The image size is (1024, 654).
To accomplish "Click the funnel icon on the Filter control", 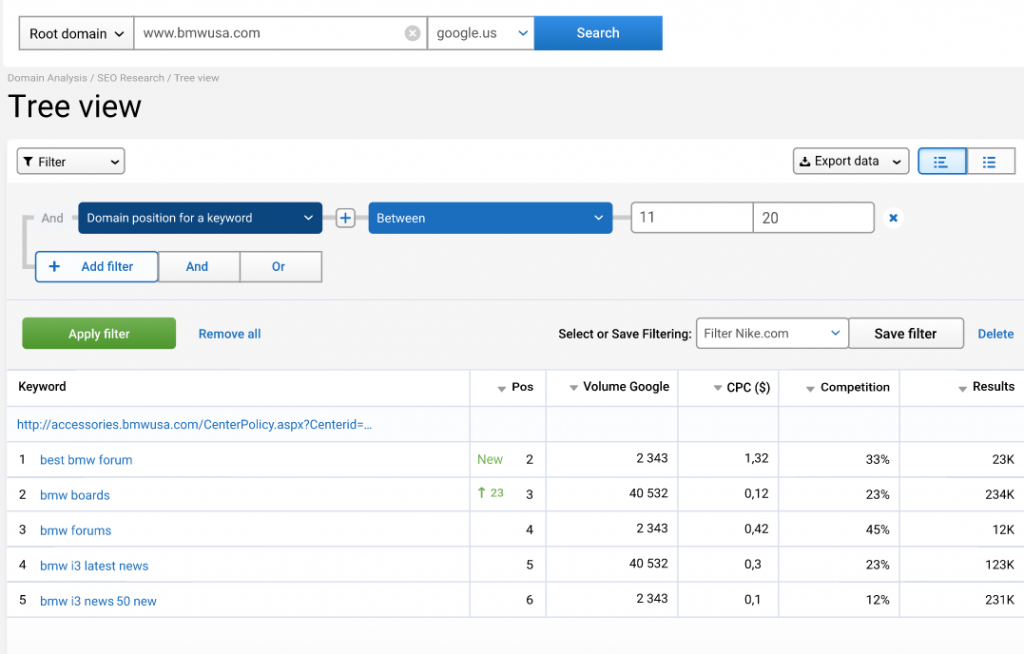I will pyautogui.click(x=29, y=161).
